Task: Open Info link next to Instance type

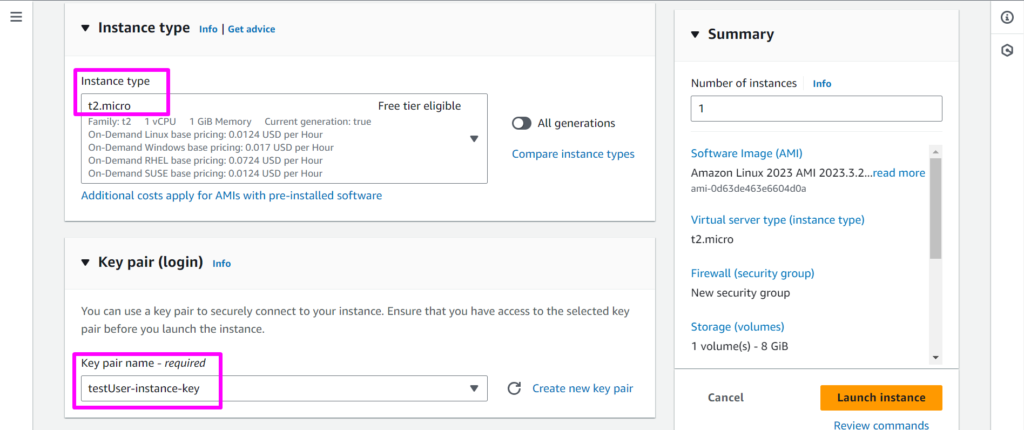Action: point(207,29)
